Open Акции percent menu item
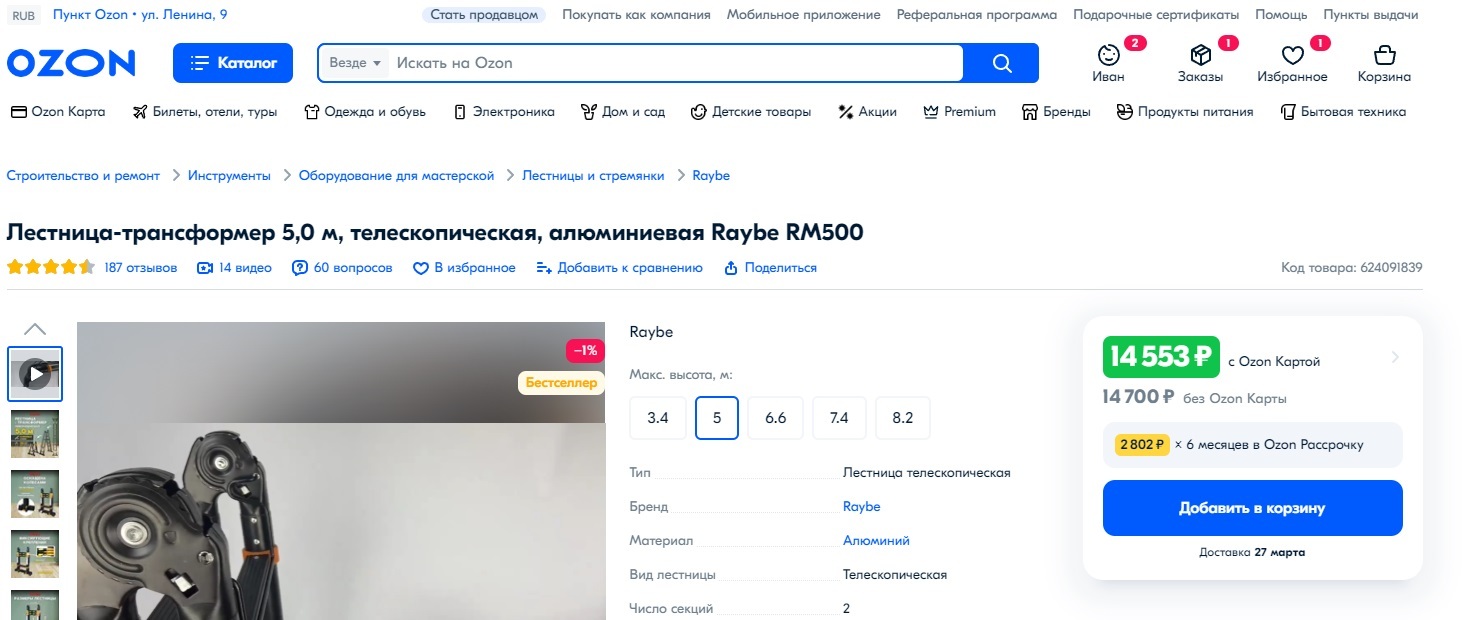 [867, 112]
